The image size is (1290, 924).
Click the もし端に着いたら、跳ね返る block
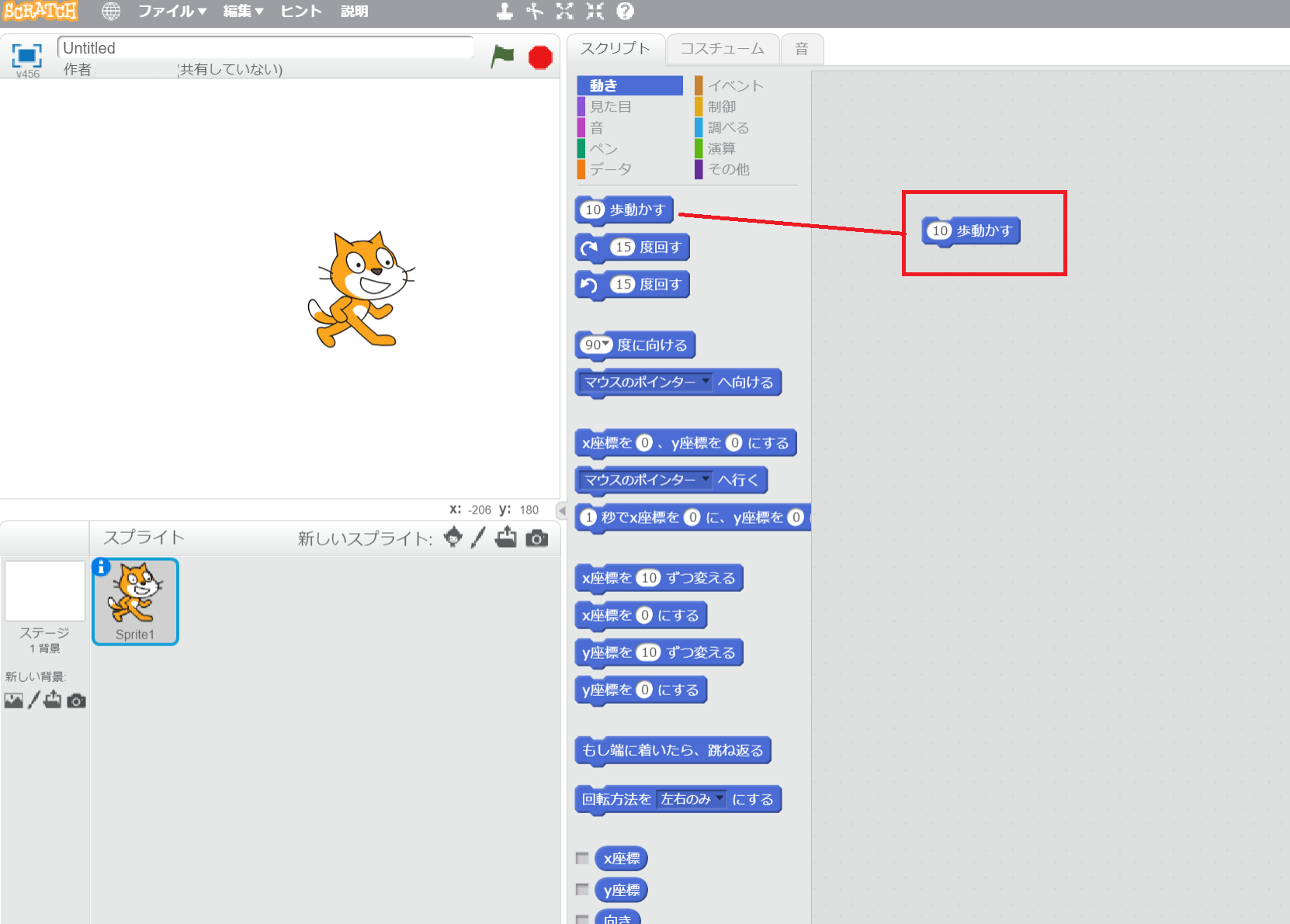[x=673, y=750]
